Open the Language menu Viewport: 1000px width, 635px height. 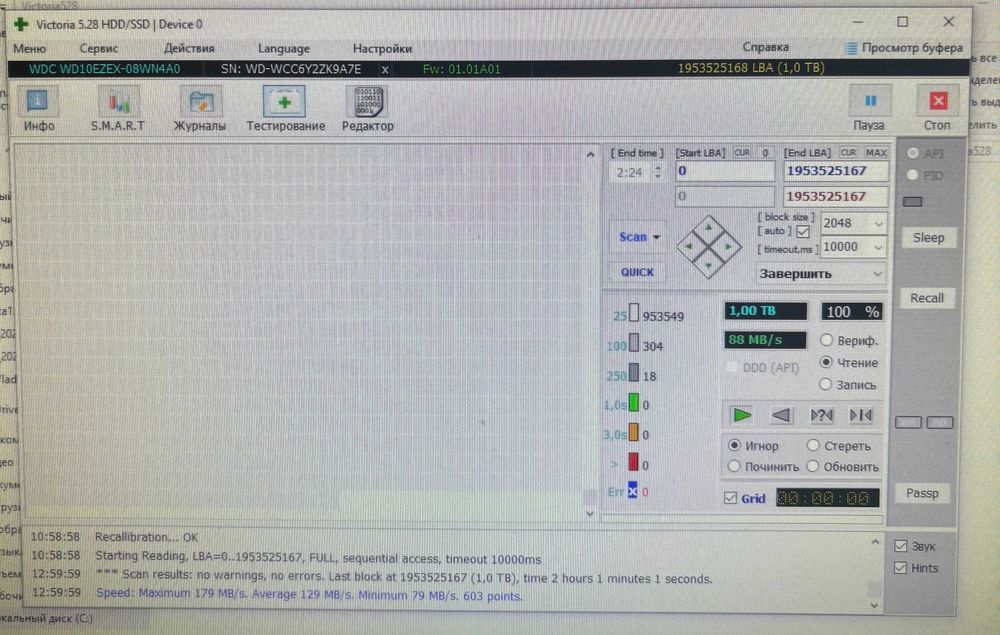tap(284, 48)
